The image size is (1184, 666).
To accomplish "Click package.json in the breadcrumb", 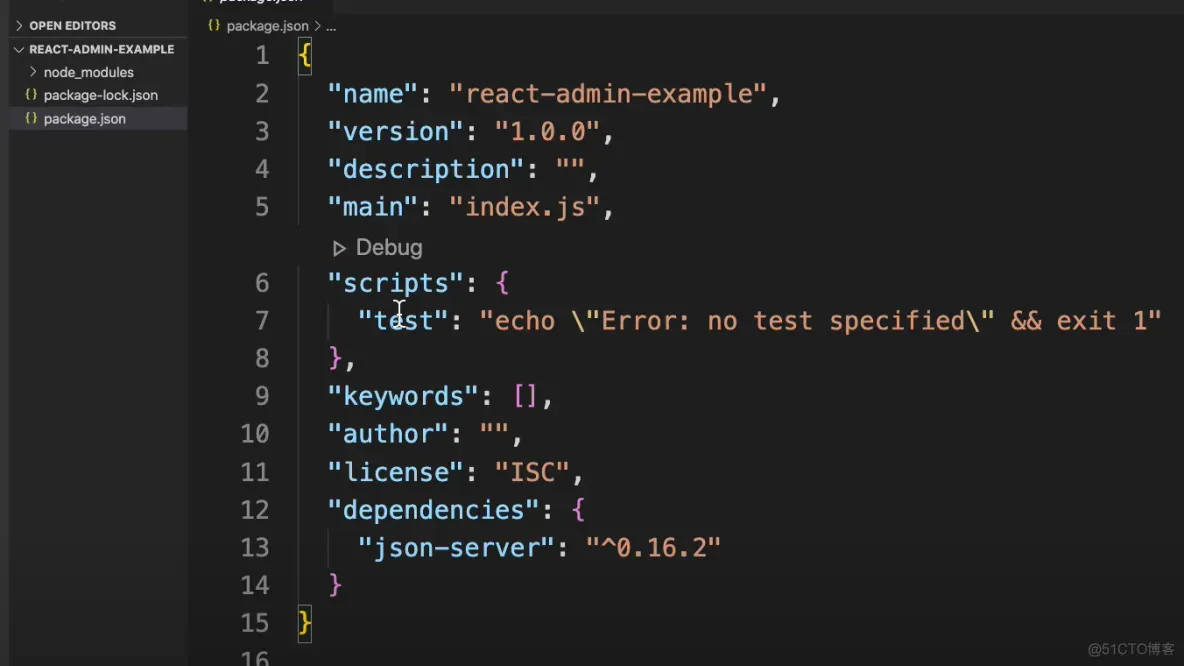I will [x=267, y=26].
